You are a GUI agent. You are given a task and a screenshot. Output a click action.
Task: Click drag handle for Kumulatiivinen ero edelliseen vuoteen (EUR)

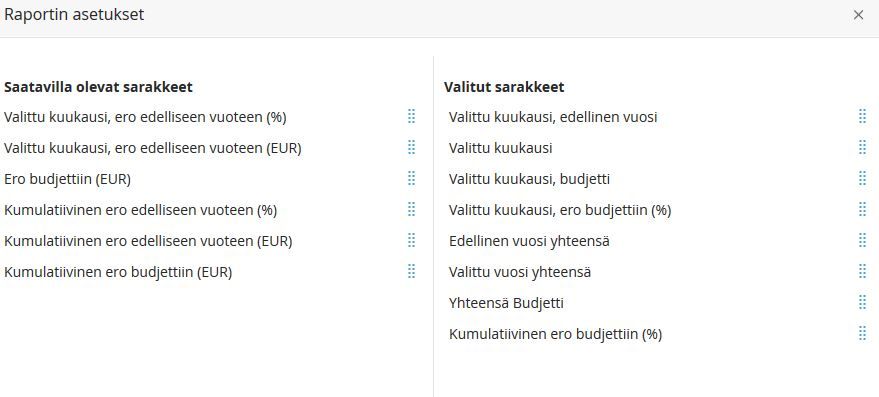411,241
